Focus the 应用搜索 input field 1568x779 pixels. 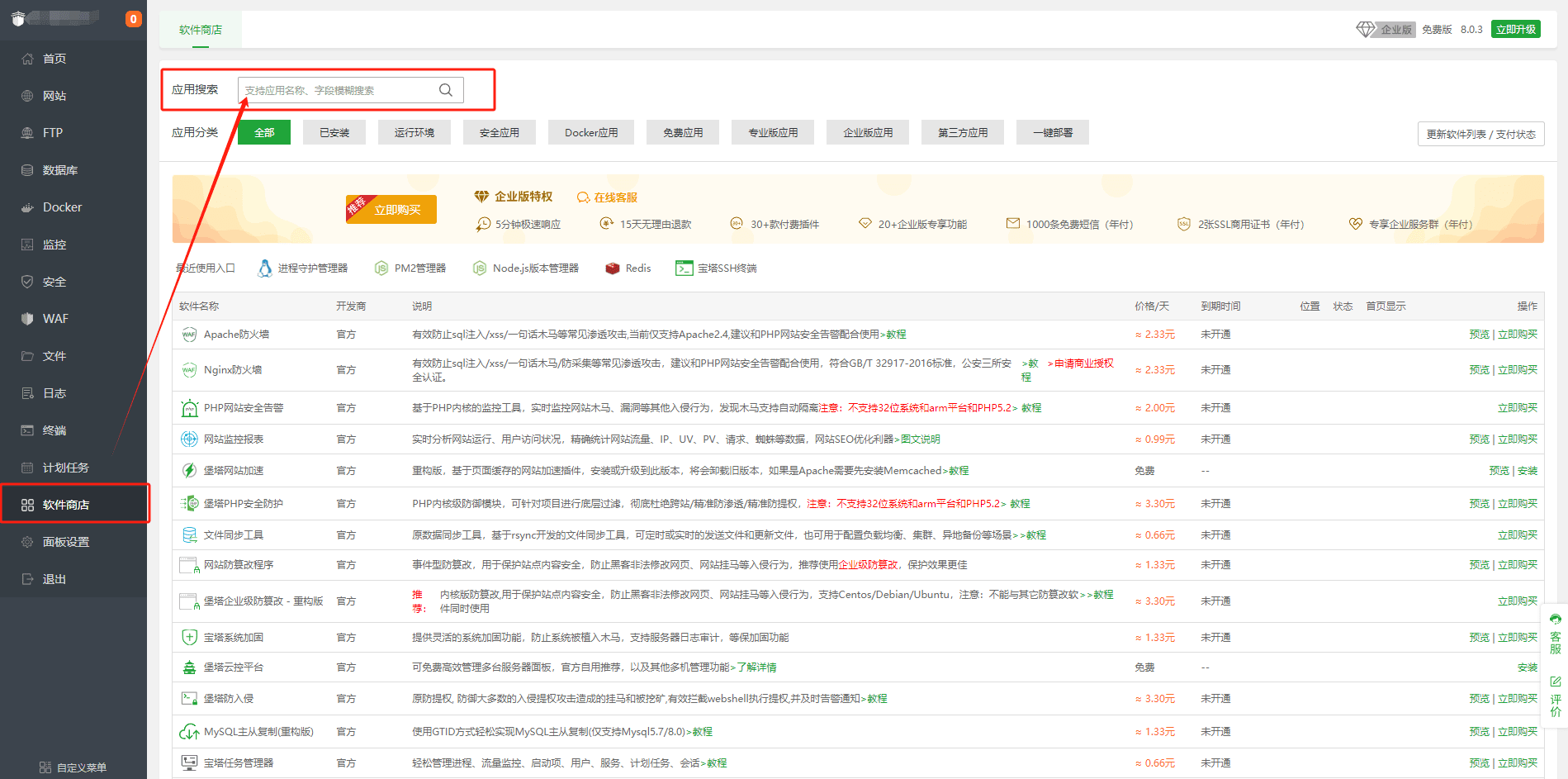339,90
